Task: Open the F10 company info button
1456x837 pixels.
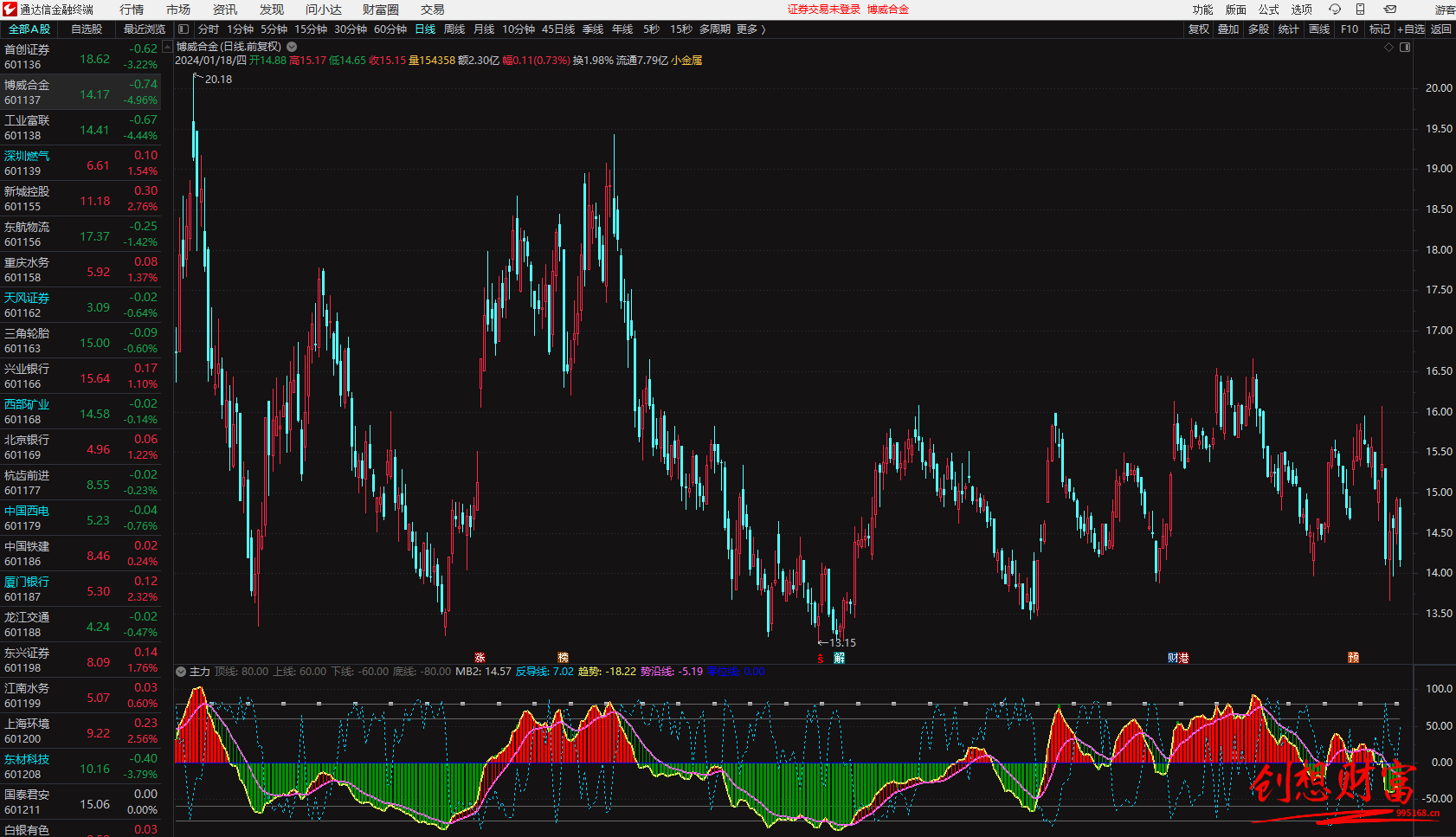Action: click(1350, 29)
